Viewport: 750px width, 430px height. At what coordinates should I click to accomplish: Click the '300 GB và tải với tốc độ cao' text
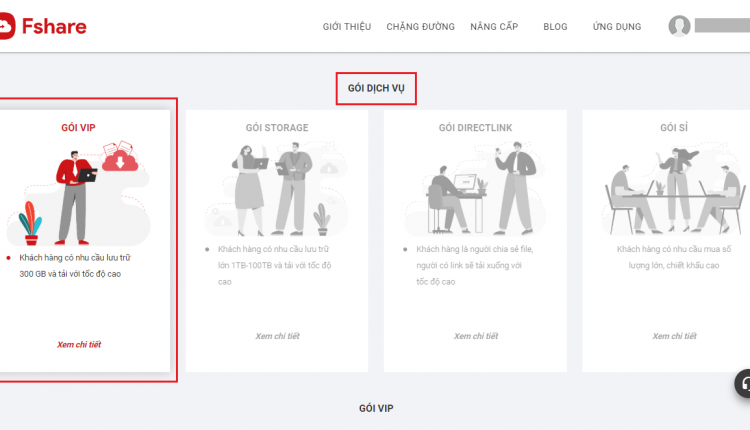pyautogui.click(x=70, y=274)
